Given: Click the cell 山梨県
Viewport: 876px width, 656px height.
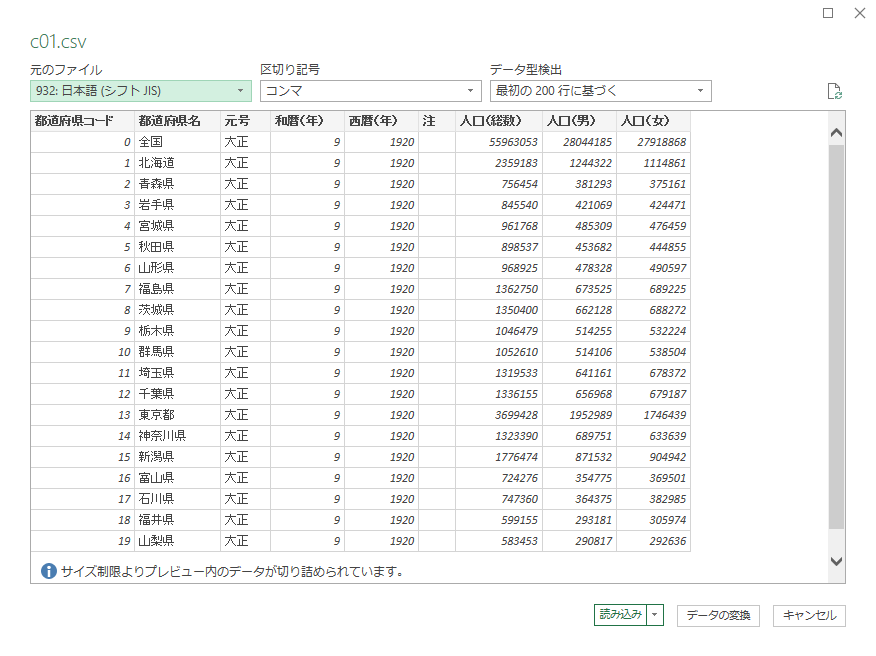Looking at the screenshot, I should (177, 541).
